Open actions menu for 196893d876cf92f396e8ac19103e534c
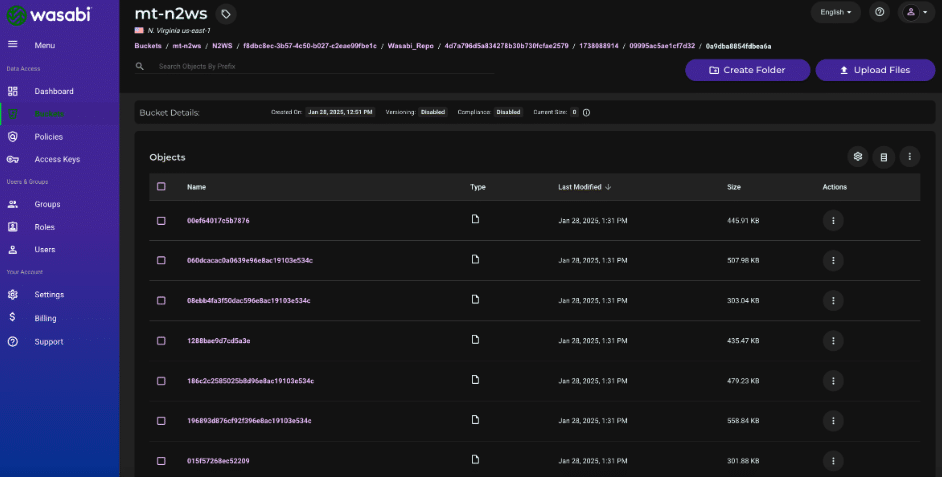The width and height of the screenshot is (942, 477). click(x=833, y=421)
